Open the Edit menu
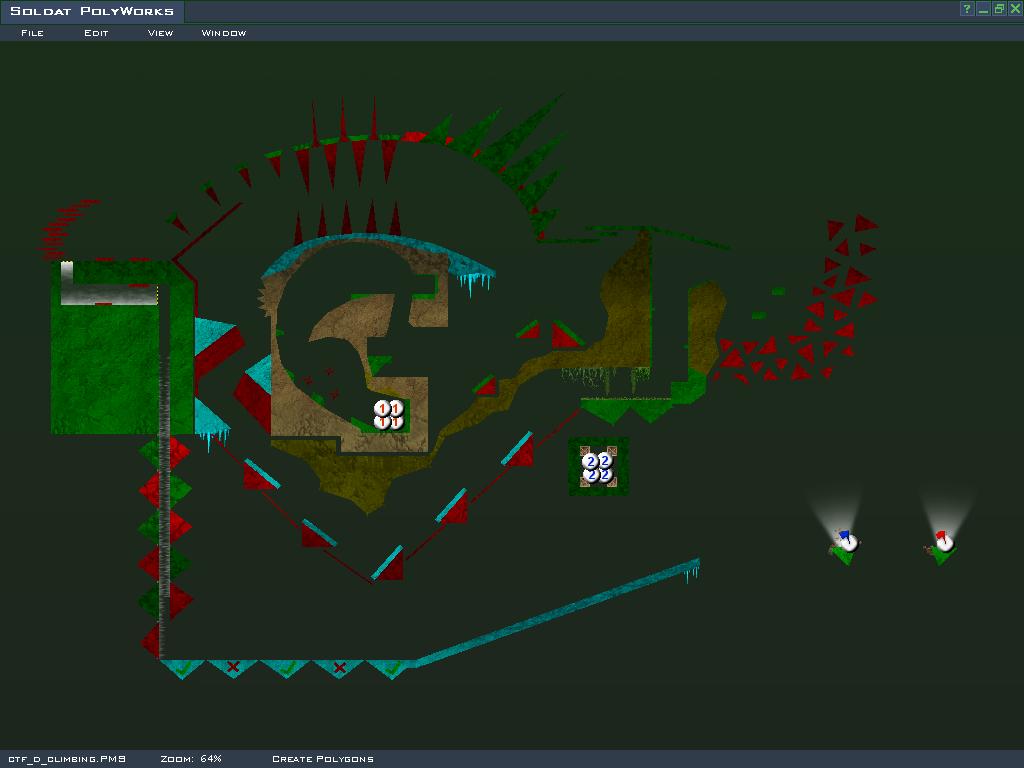The image size is (1024, 768). [x=96, y=33]
